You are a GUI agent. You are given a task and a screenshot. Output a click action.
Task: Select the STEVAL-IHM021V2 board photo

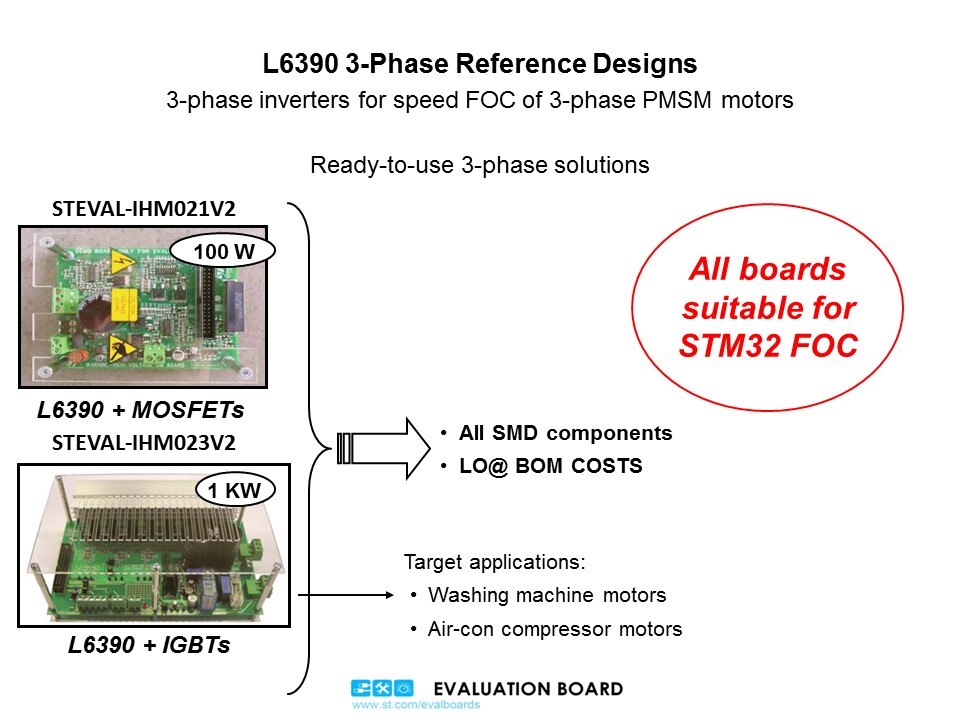154,306
